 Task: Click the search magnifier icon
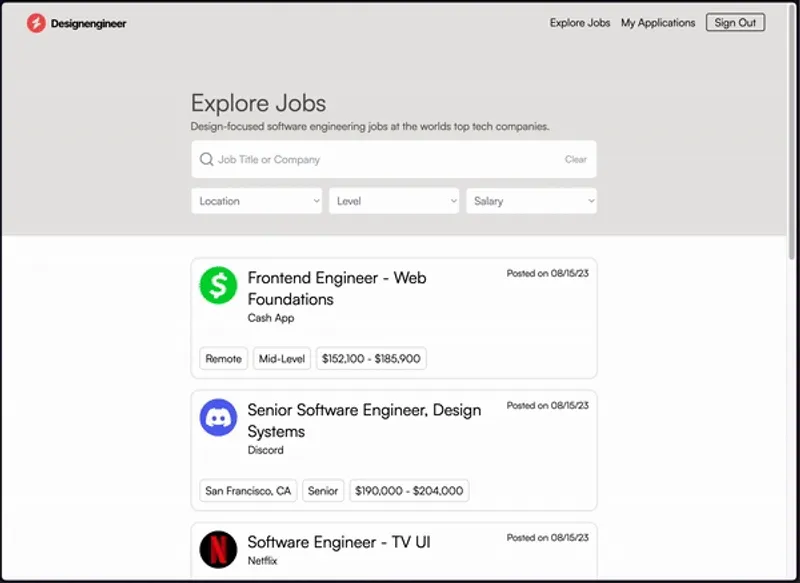point(206,159)
